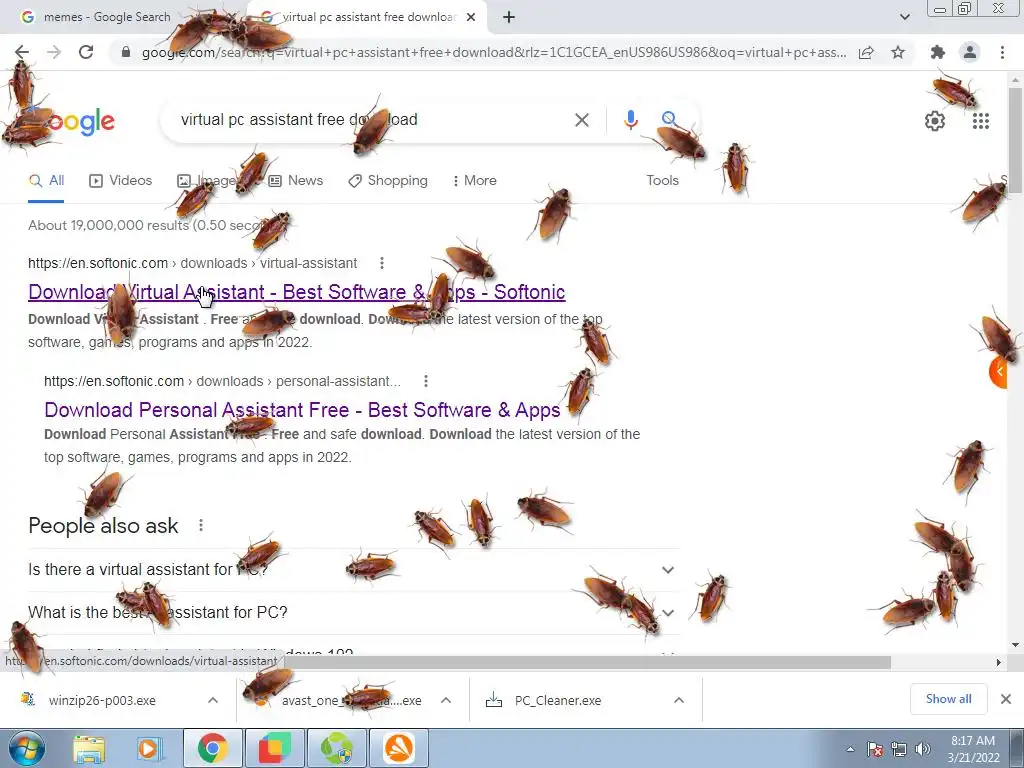Open options for winzip26-p003.exe download
Screen dimensions: 1024x768
pyautogui.click(x=213, y=701)
